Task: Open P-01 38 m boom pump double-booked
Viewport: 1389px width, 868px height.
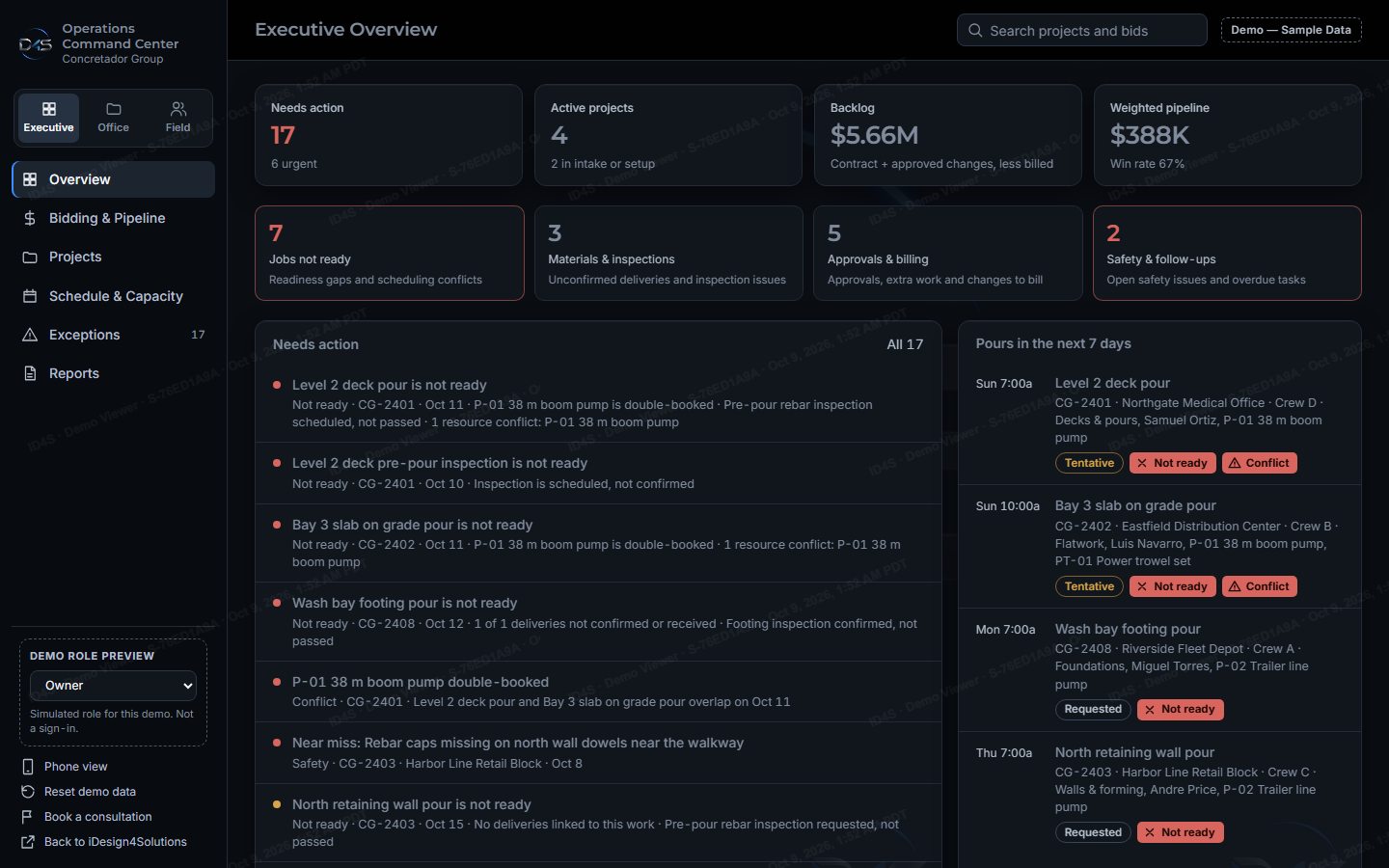Action: click(x=598, y=692)
